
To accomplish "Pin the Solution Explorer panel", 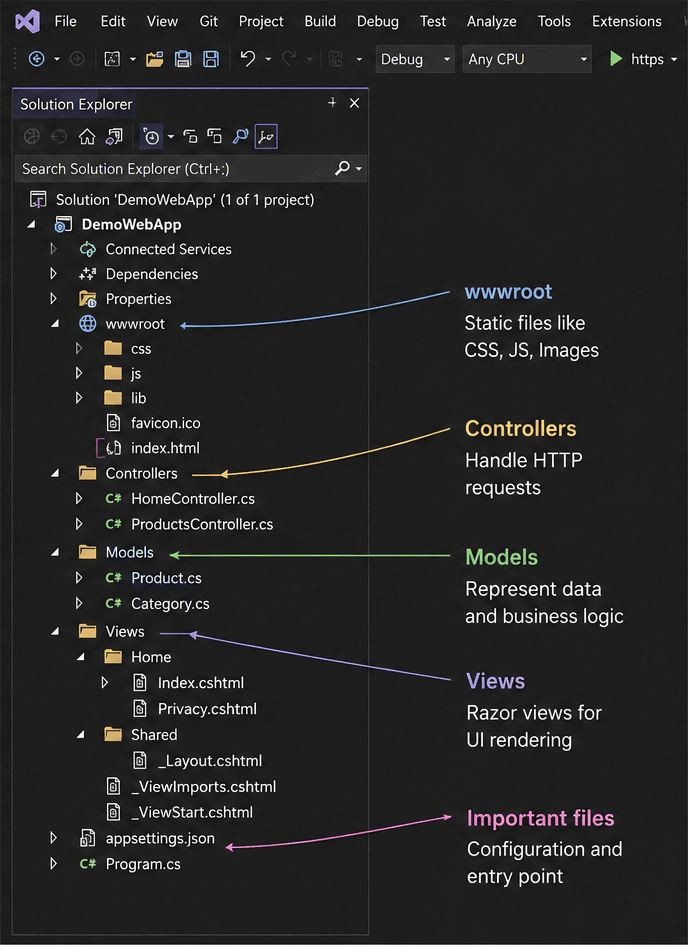I will click(x=332, y=103).
